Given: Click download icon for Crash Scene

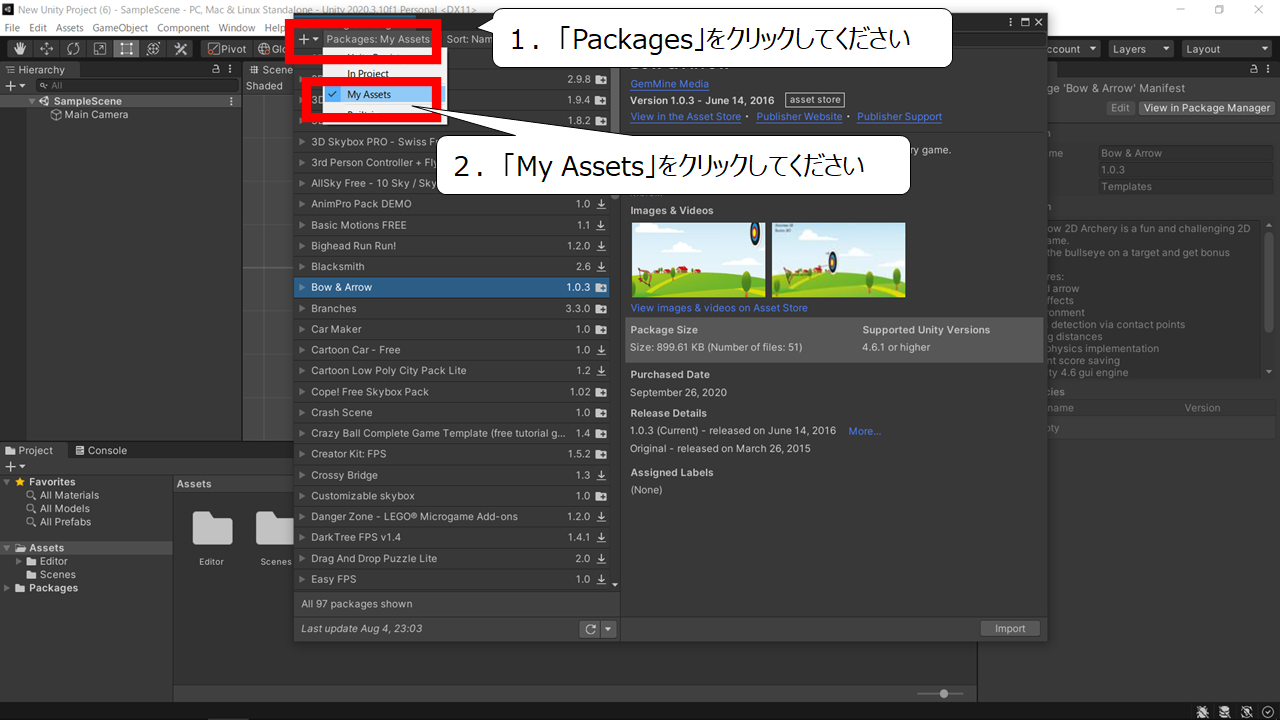Looking at the screenshot, I should pyautogui.click(x=601, y=413).
